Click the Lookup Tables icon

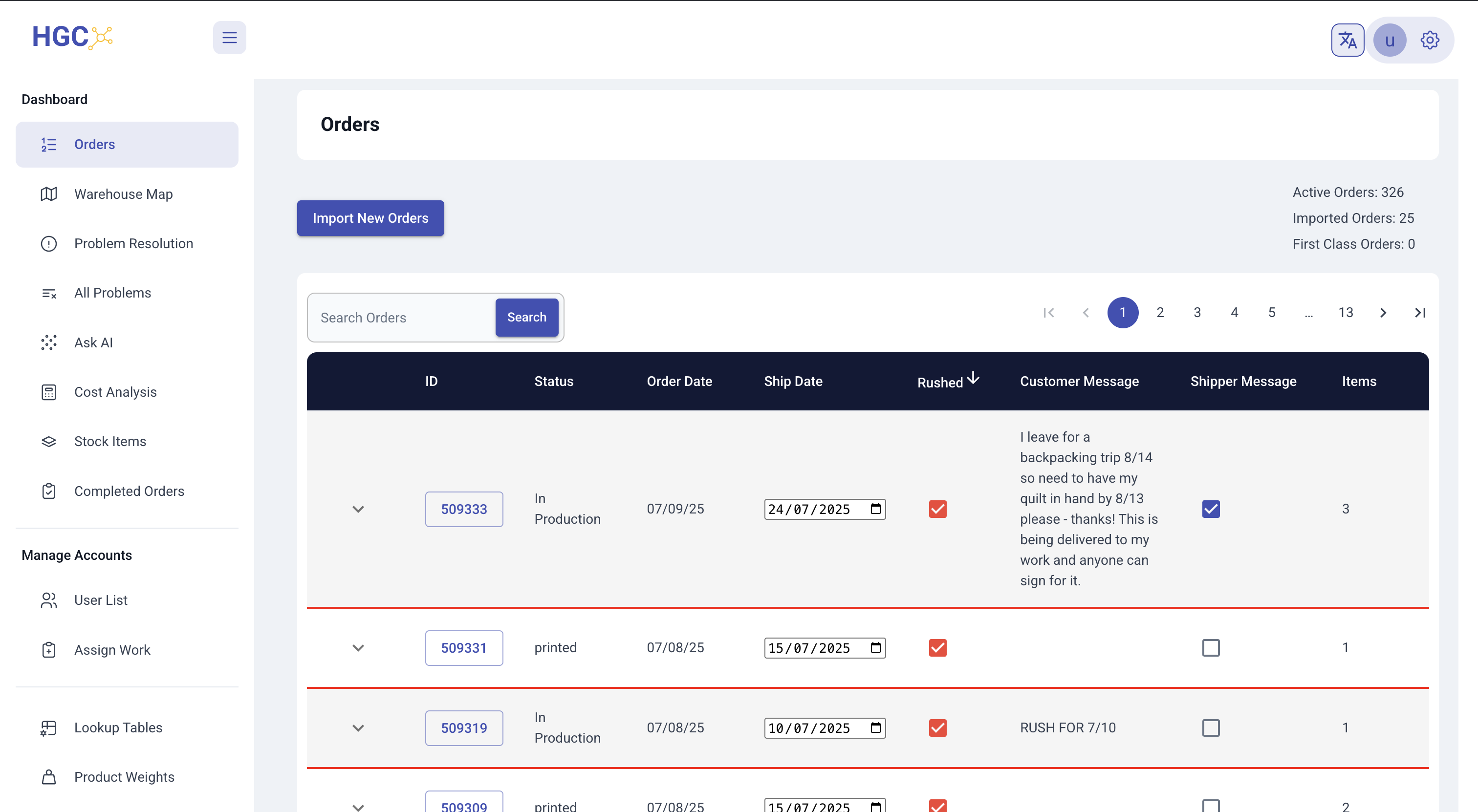pyautogui.click(x=49, y=727)
